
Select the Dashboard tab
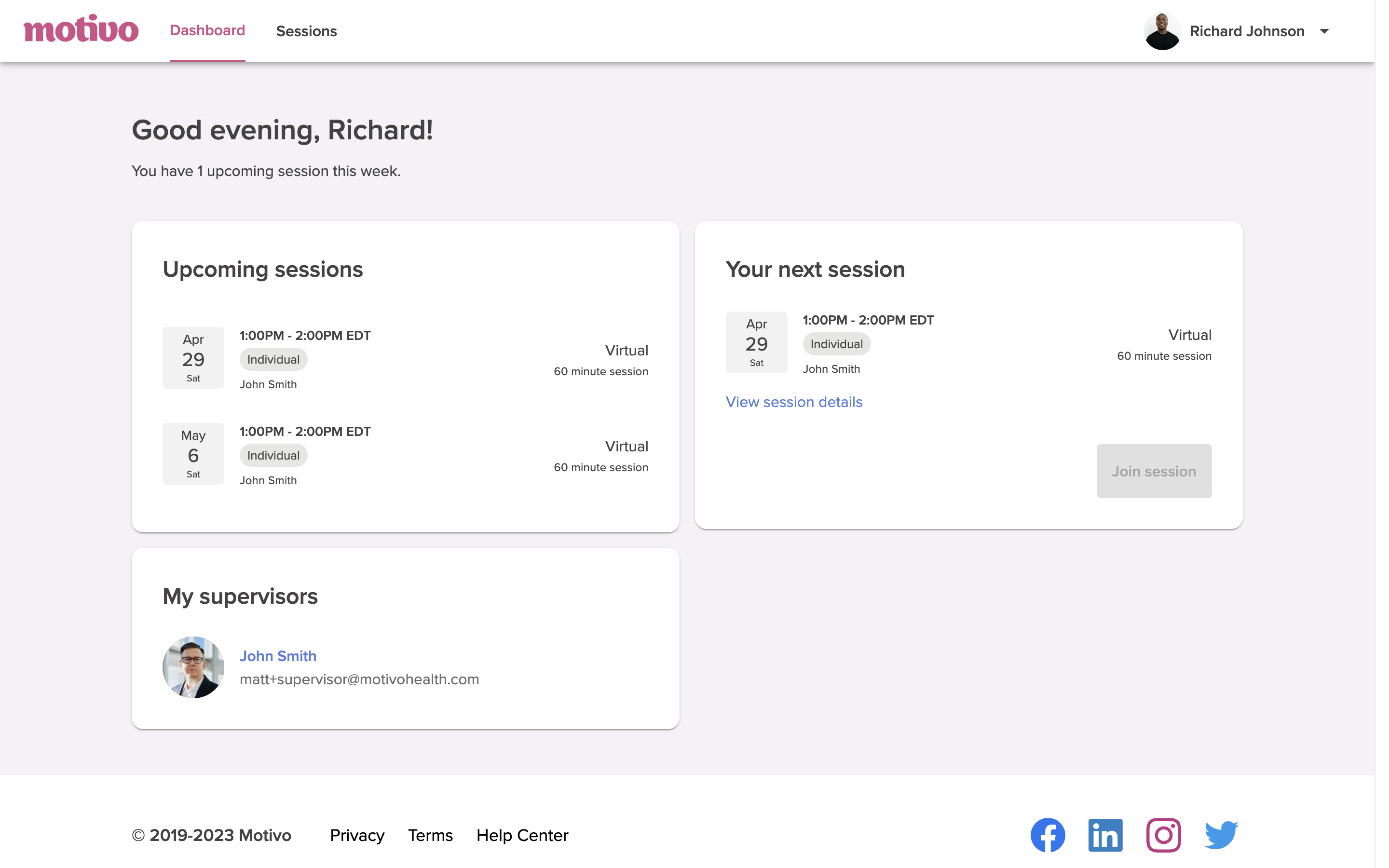(207, 30)
